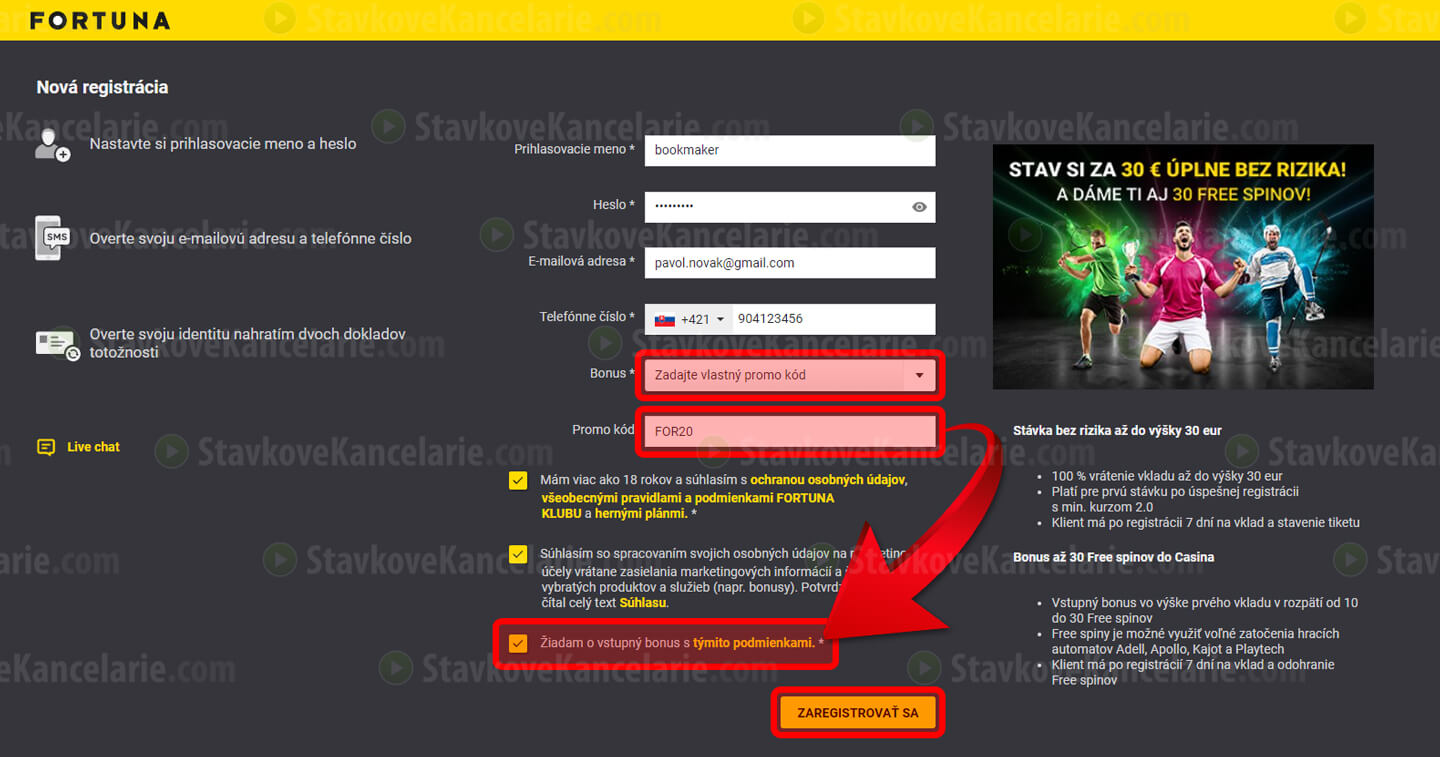Toggle password visibility eye icon
Viewport: 1440px width, 757px height.
pos(919,207)
